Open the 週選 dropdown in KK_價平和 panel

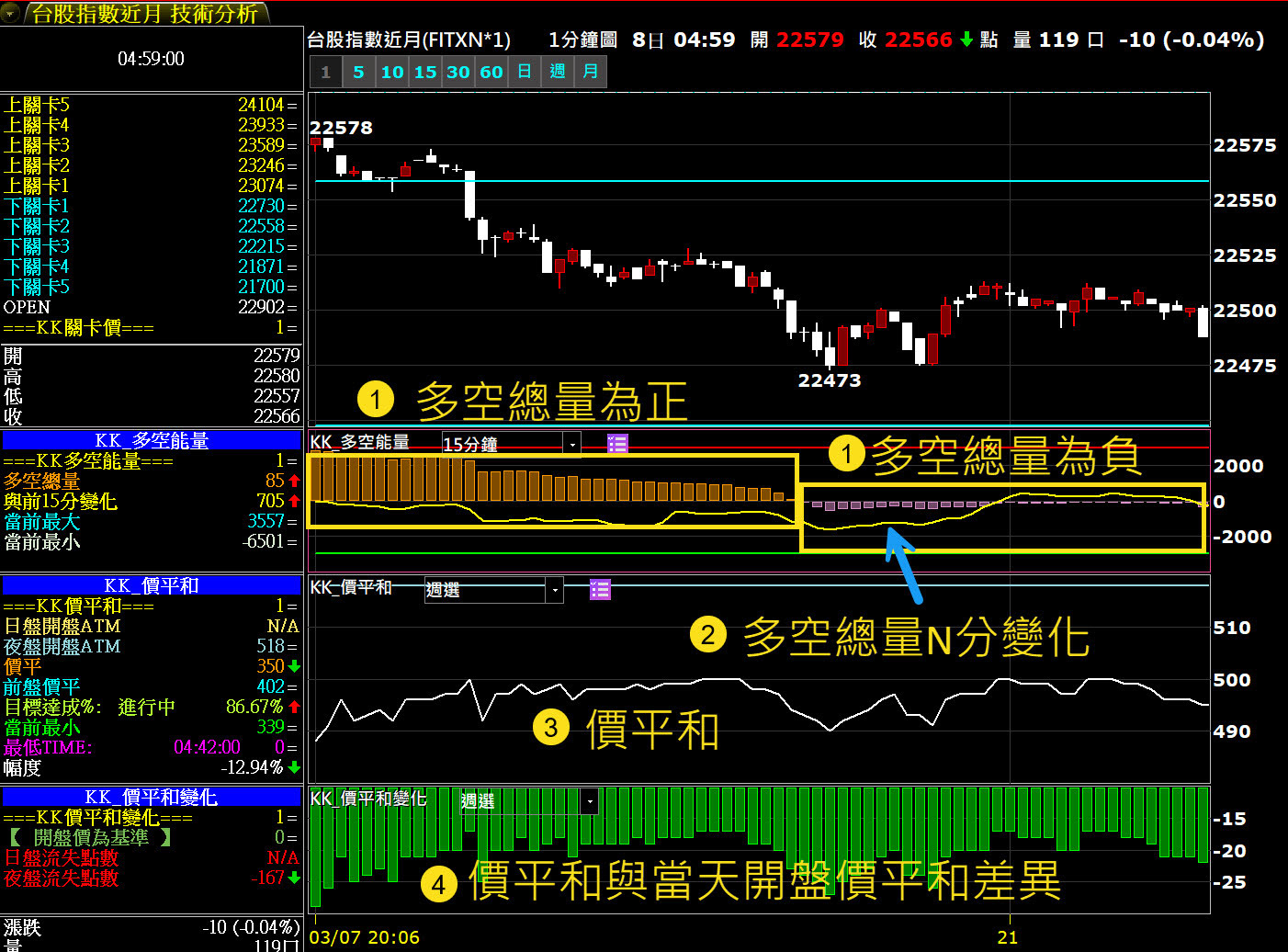point(554,590)
